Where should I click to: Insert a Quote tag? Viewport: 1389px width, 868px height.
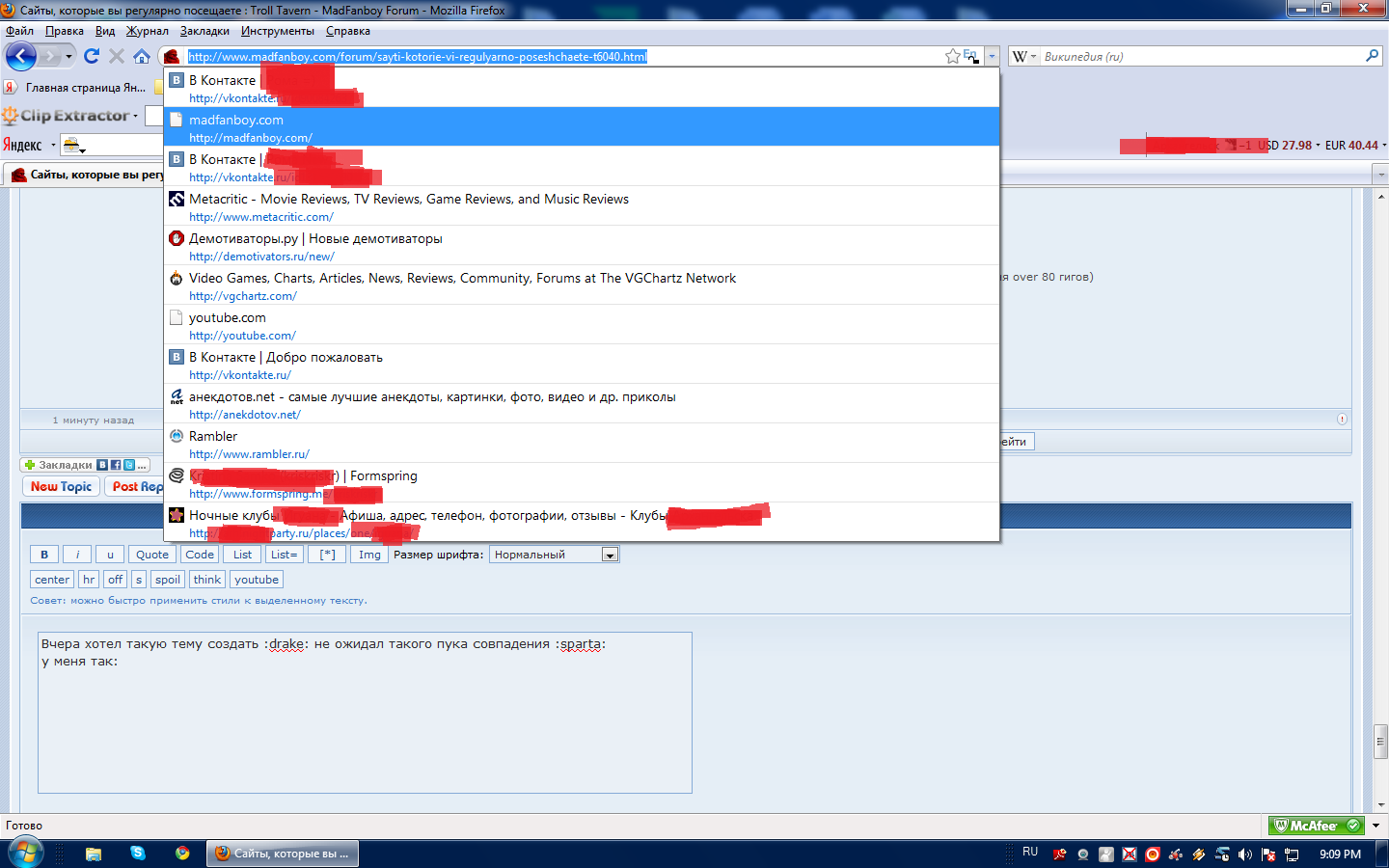click(x=152, y=555)
